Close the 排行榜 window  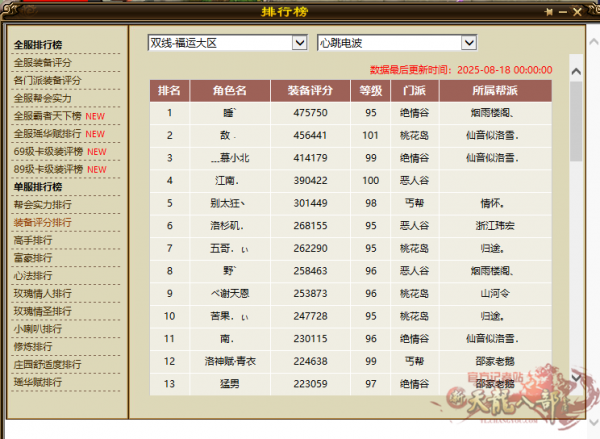click(577, 12)
